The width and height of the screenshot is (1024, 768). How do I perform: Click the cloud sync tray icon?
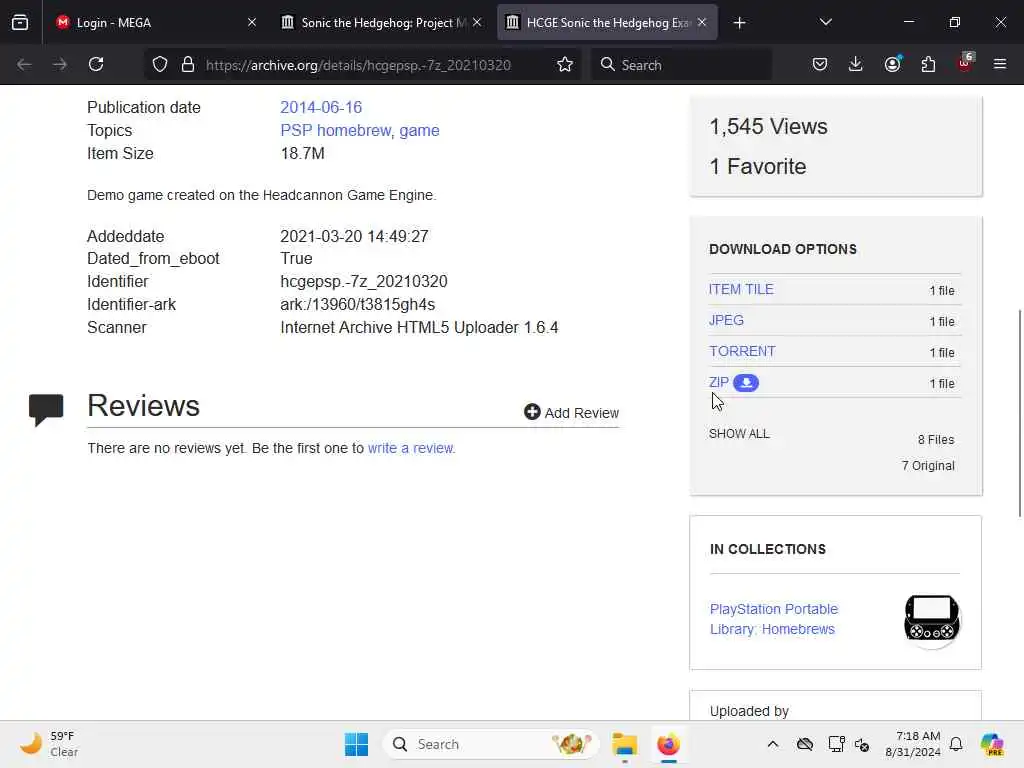(x=805, y=744)
